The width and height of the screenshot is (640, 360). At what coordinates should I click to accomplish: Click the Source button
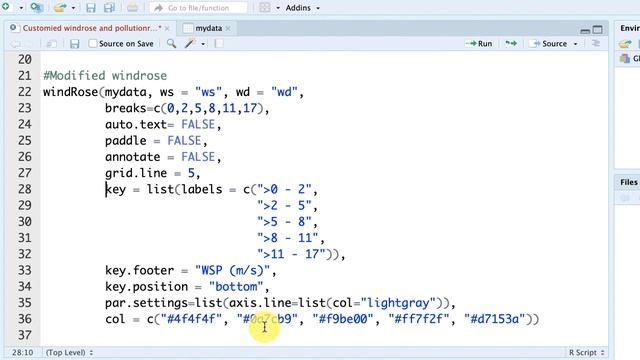[x=548, y=43]
